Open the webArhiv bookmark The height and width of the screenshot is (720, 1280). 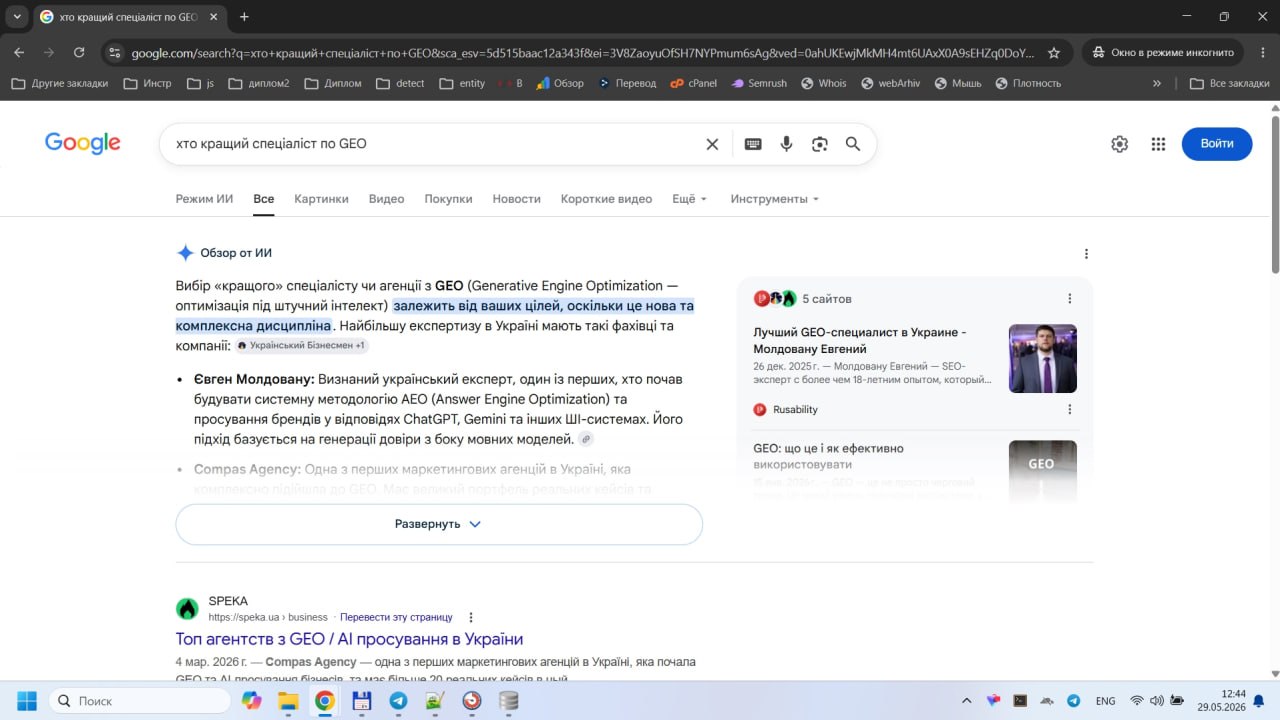[x=890, y=83]
